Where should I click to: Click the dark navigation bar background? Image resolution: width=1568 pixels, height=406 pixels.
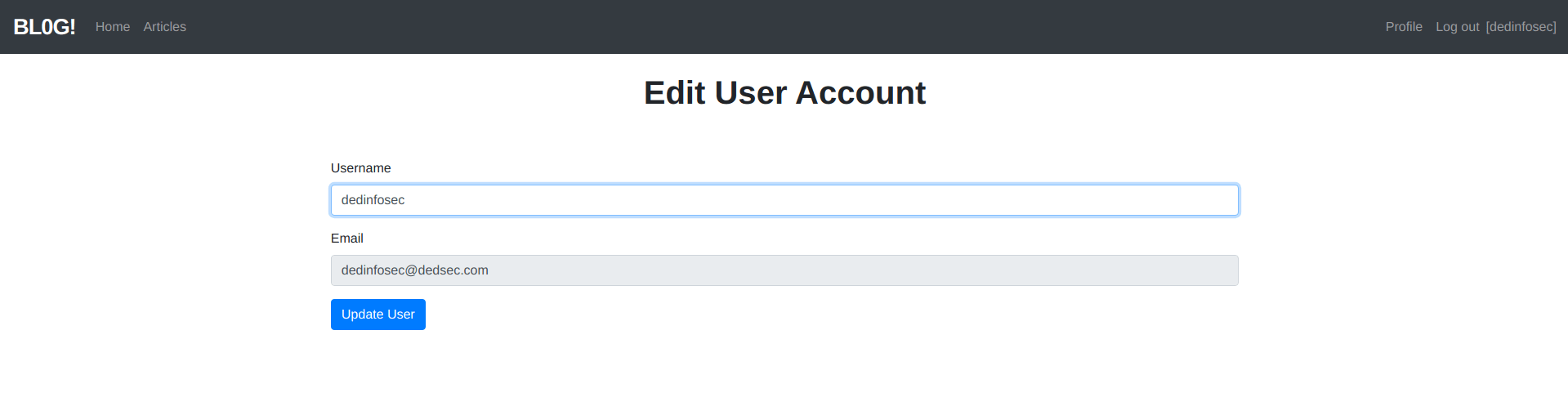pos(784,27)
